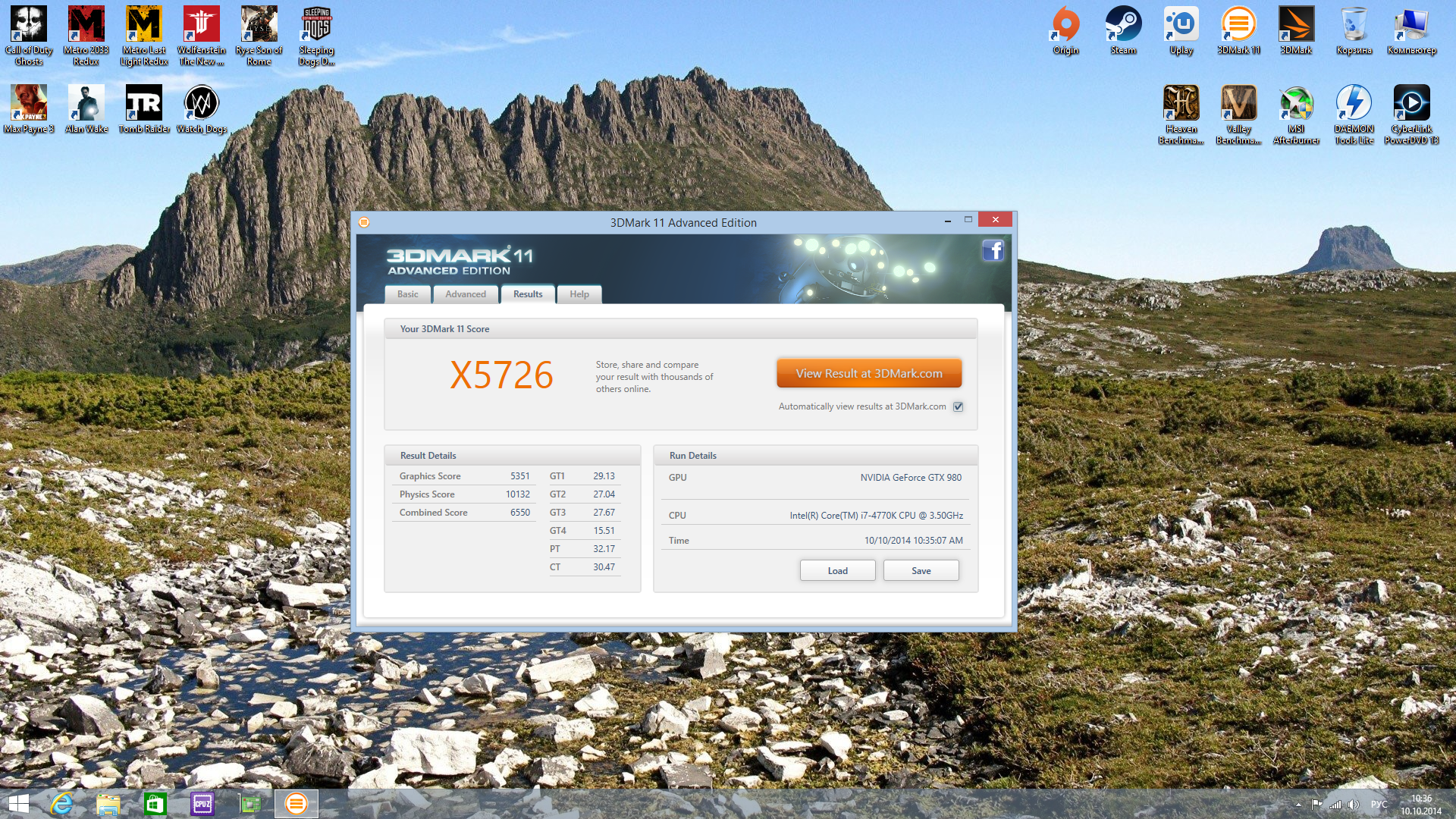Click the system tray volume icon
The width and height of the screenshot is (1456, 819).
point(1354,805)
